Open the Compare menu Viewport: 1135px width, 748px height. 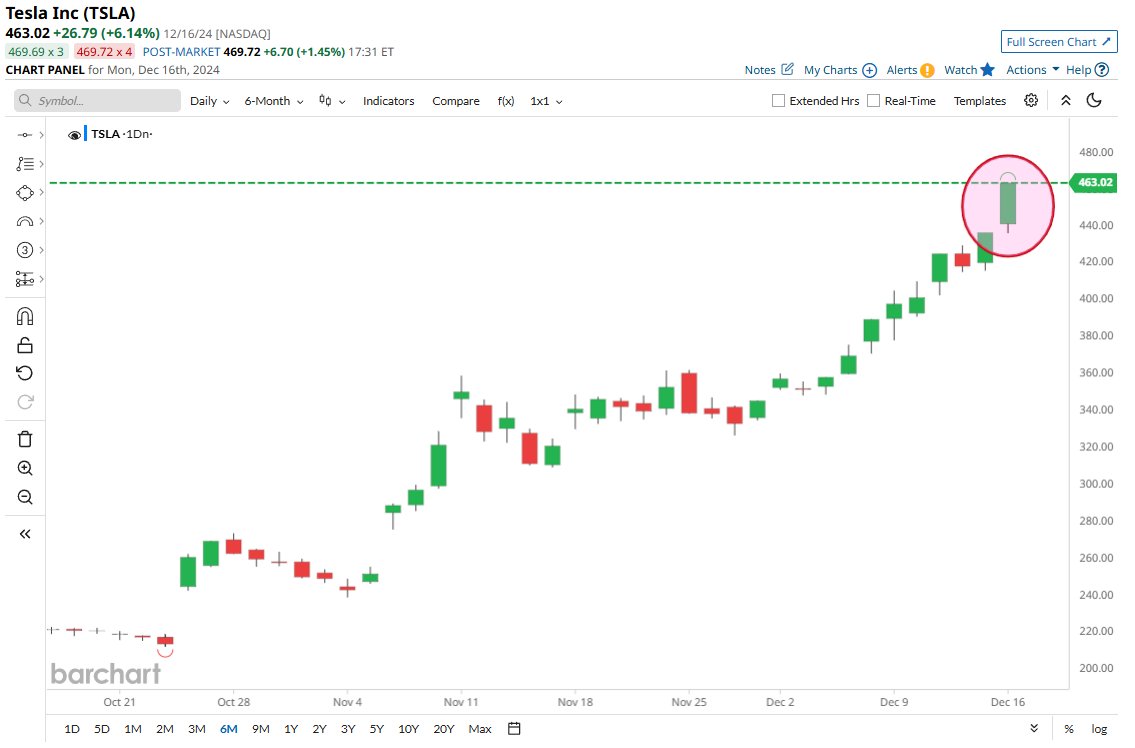[x=456, y=101]
